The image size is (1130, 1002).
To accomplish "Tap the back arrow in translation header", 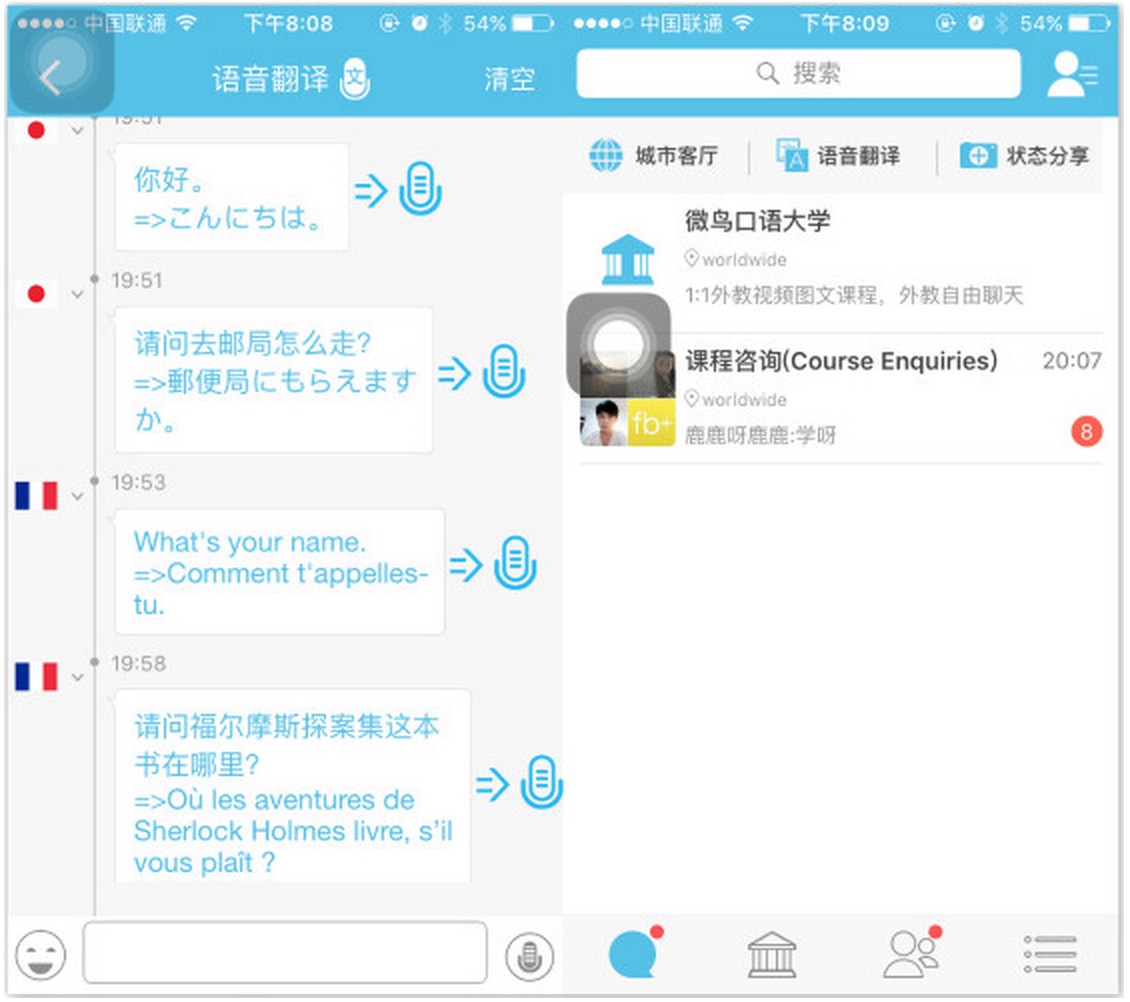I will (x=52, y=77).
